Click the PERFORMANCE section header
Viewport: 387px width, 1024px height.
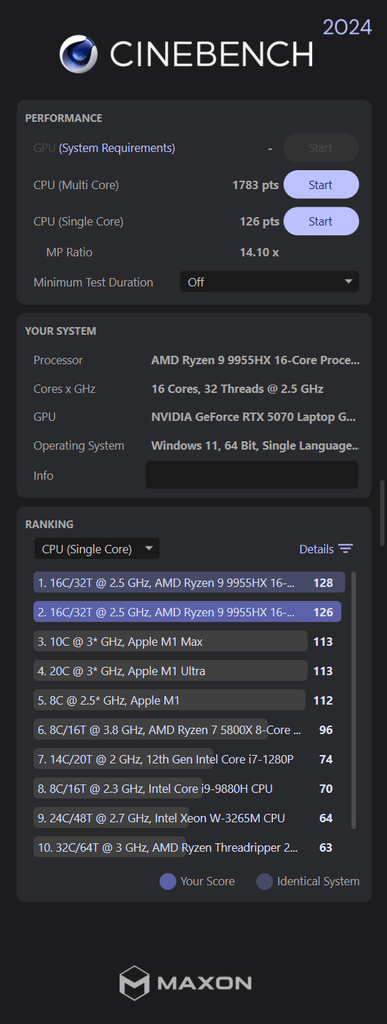point(63,118)
